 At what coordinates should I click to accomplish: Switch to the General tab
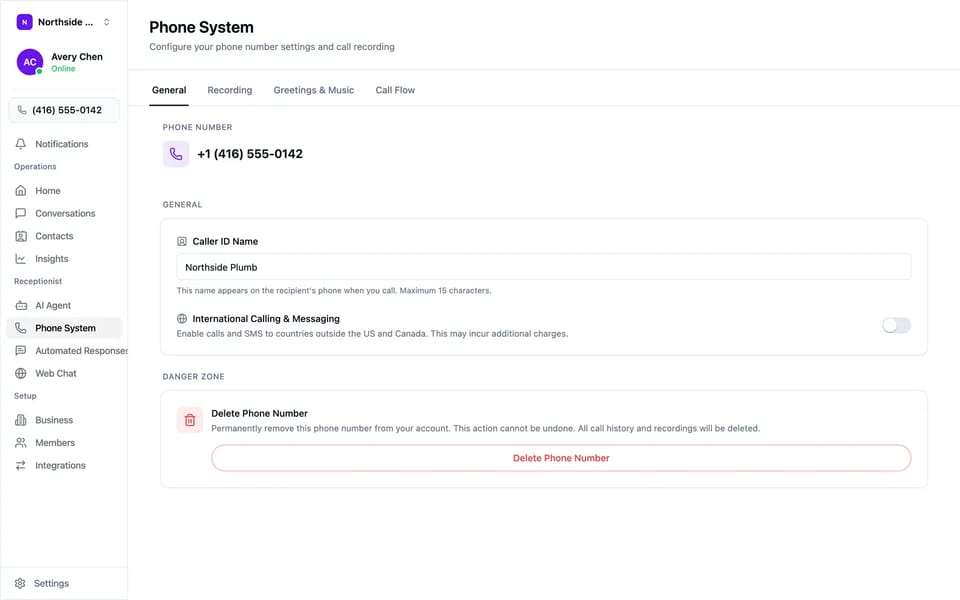(x=169, y=90)
